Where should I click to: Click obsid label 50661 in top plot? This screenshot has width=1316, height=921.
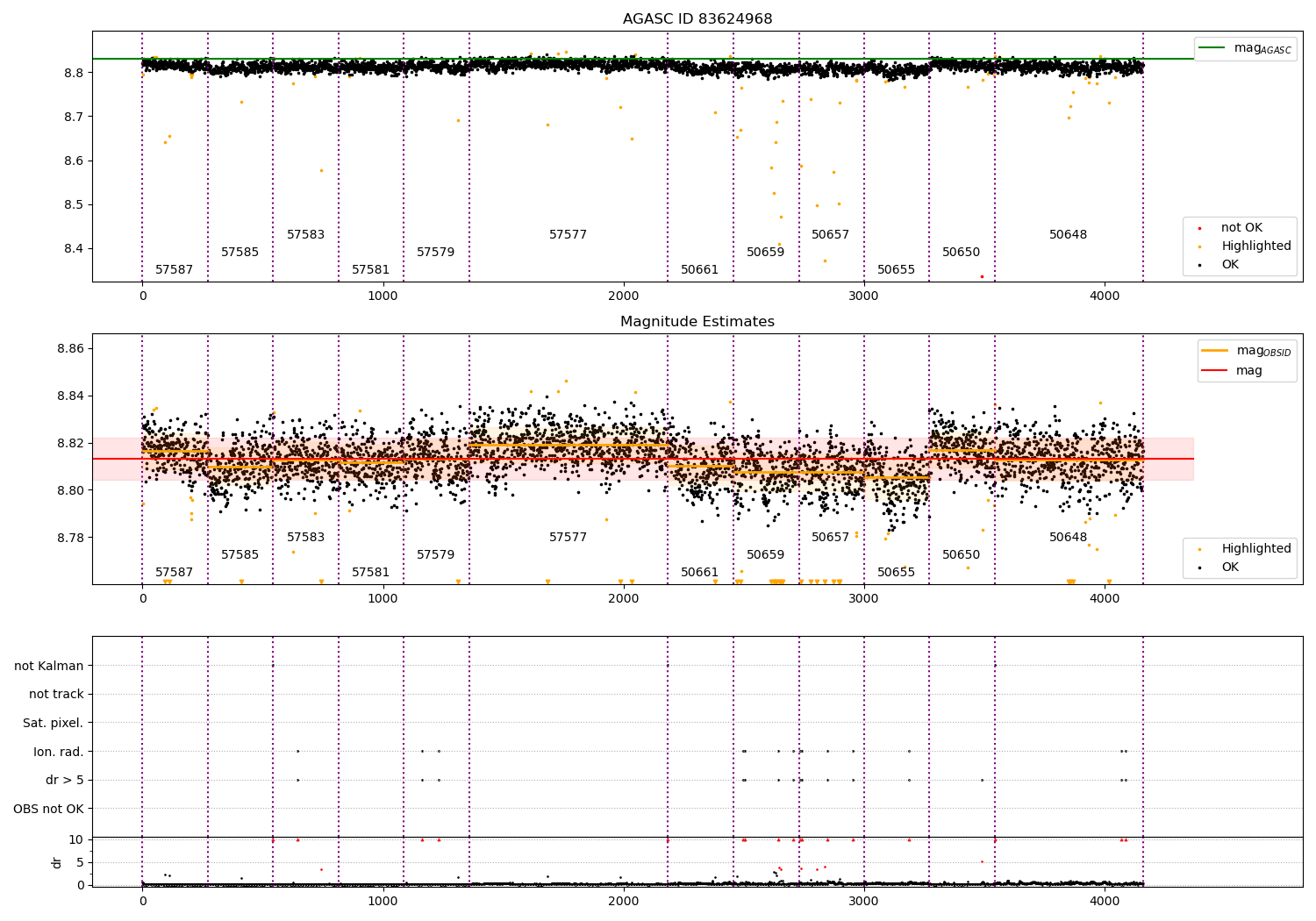coord(699,270)
